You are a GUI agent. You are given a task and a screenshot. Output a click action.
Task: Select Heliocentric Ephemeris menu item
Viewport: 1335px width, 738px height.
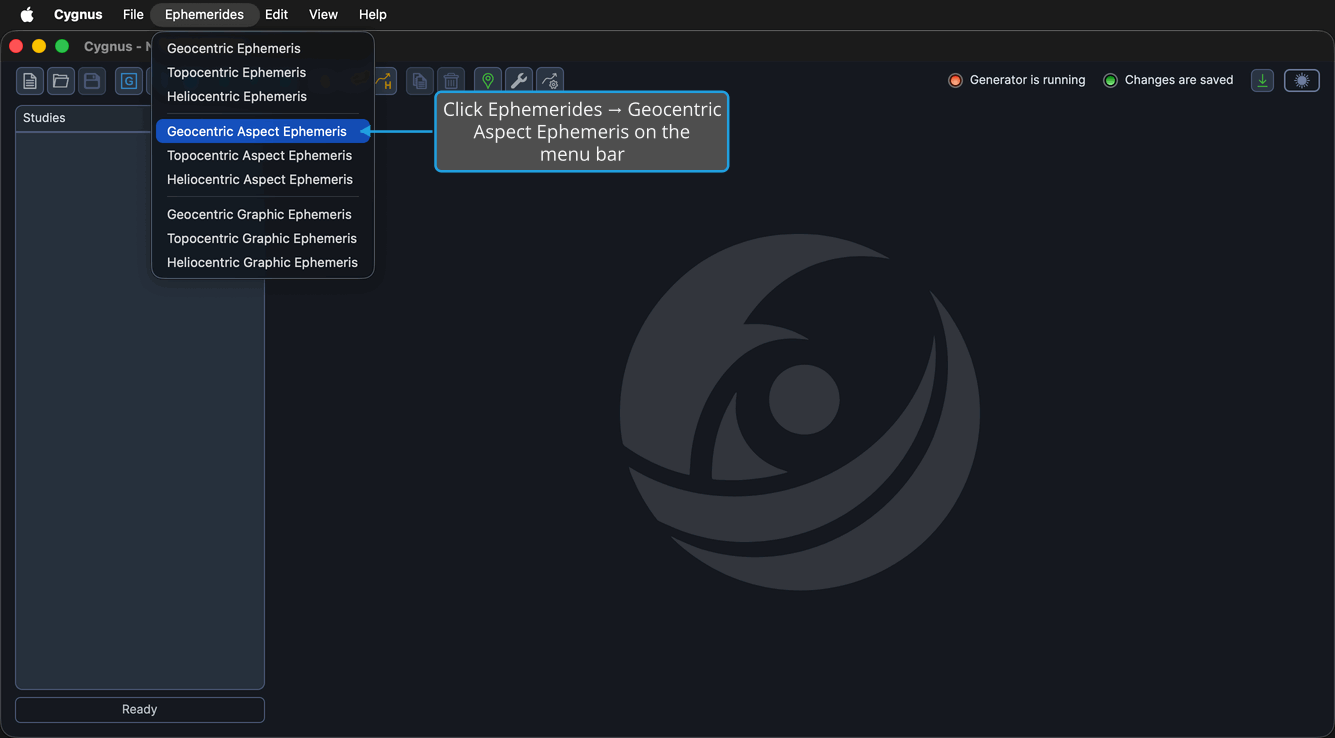click(263, 96)
